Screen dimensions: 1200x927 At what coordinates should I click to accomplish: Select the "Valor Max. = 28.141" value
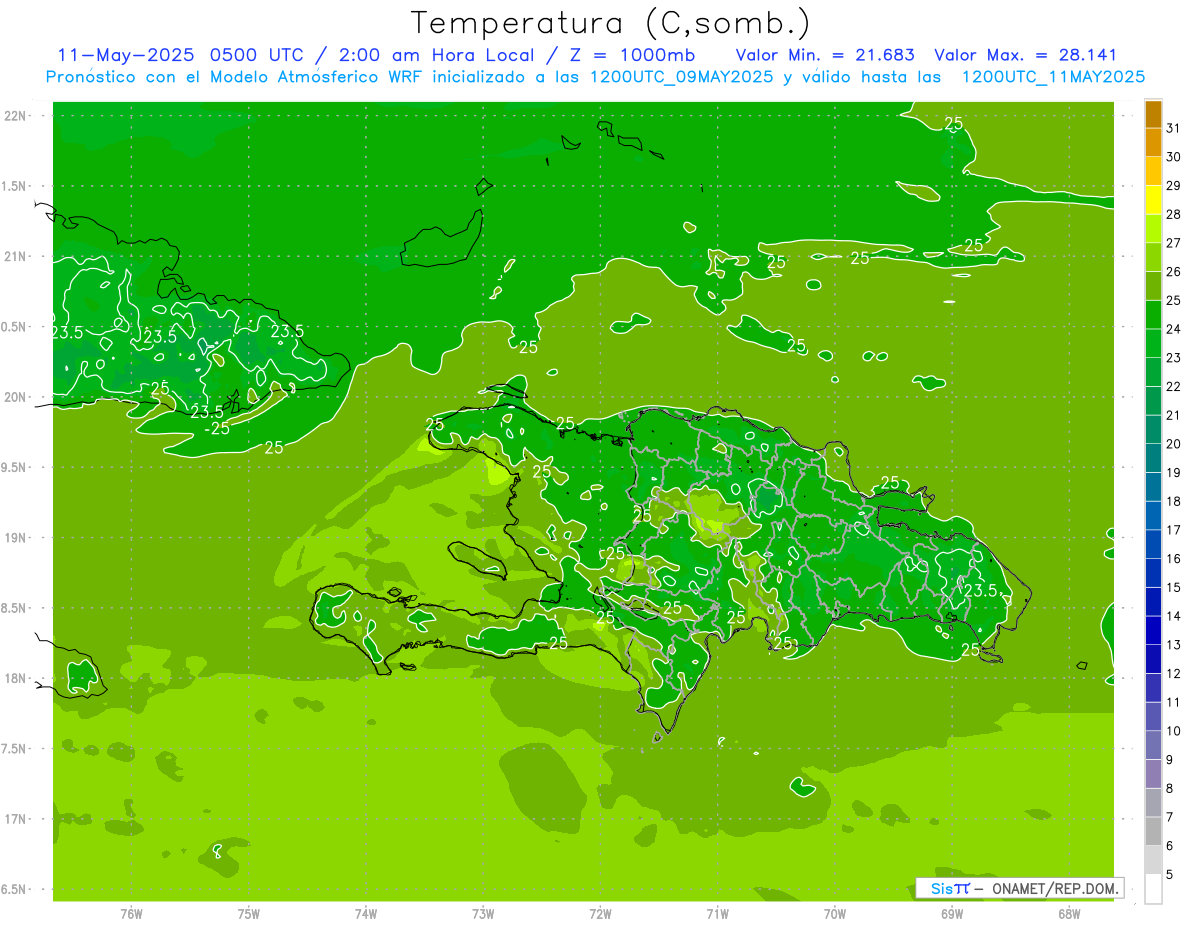[1025, 55]
